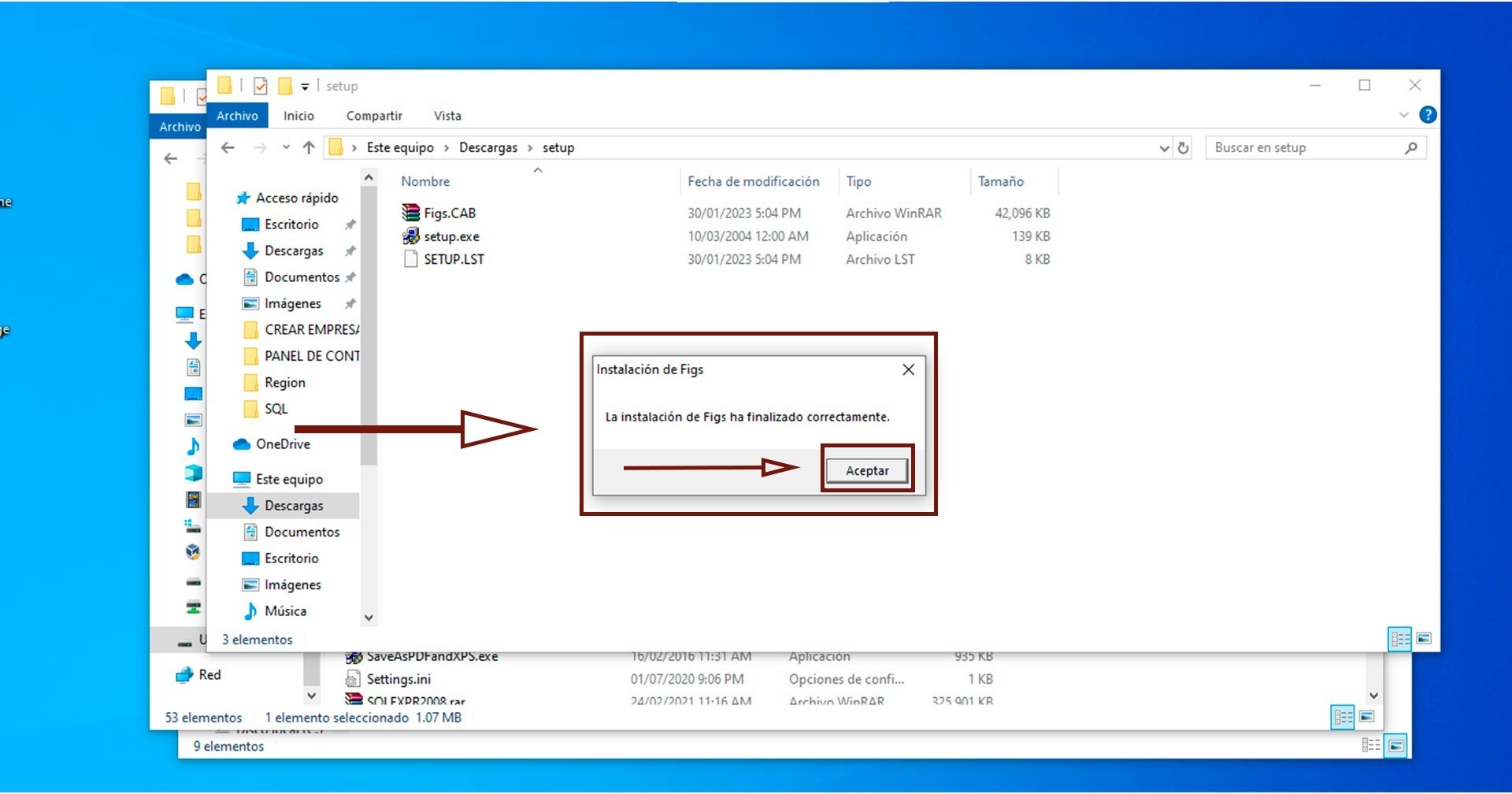This screenshot has width=1512, height=794.
Task: Click the Aceptar button in the dialog
Action: 866,470
